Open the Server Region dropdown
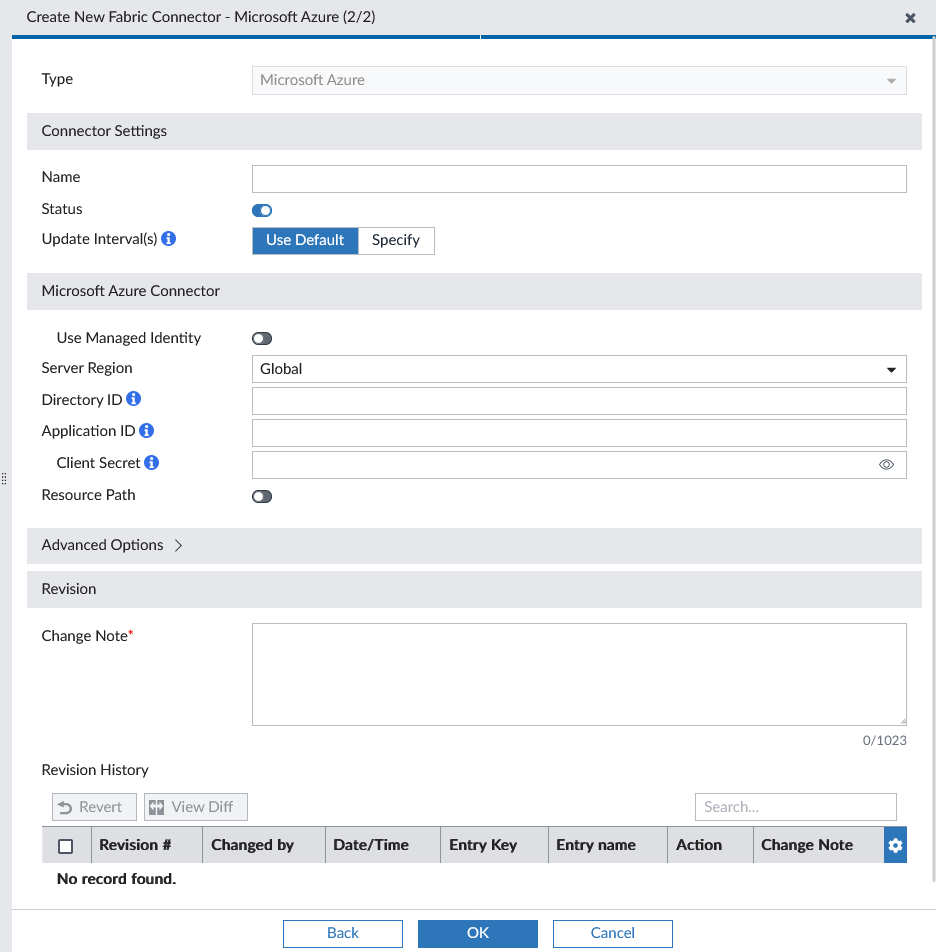 click(x=890, y=369)
